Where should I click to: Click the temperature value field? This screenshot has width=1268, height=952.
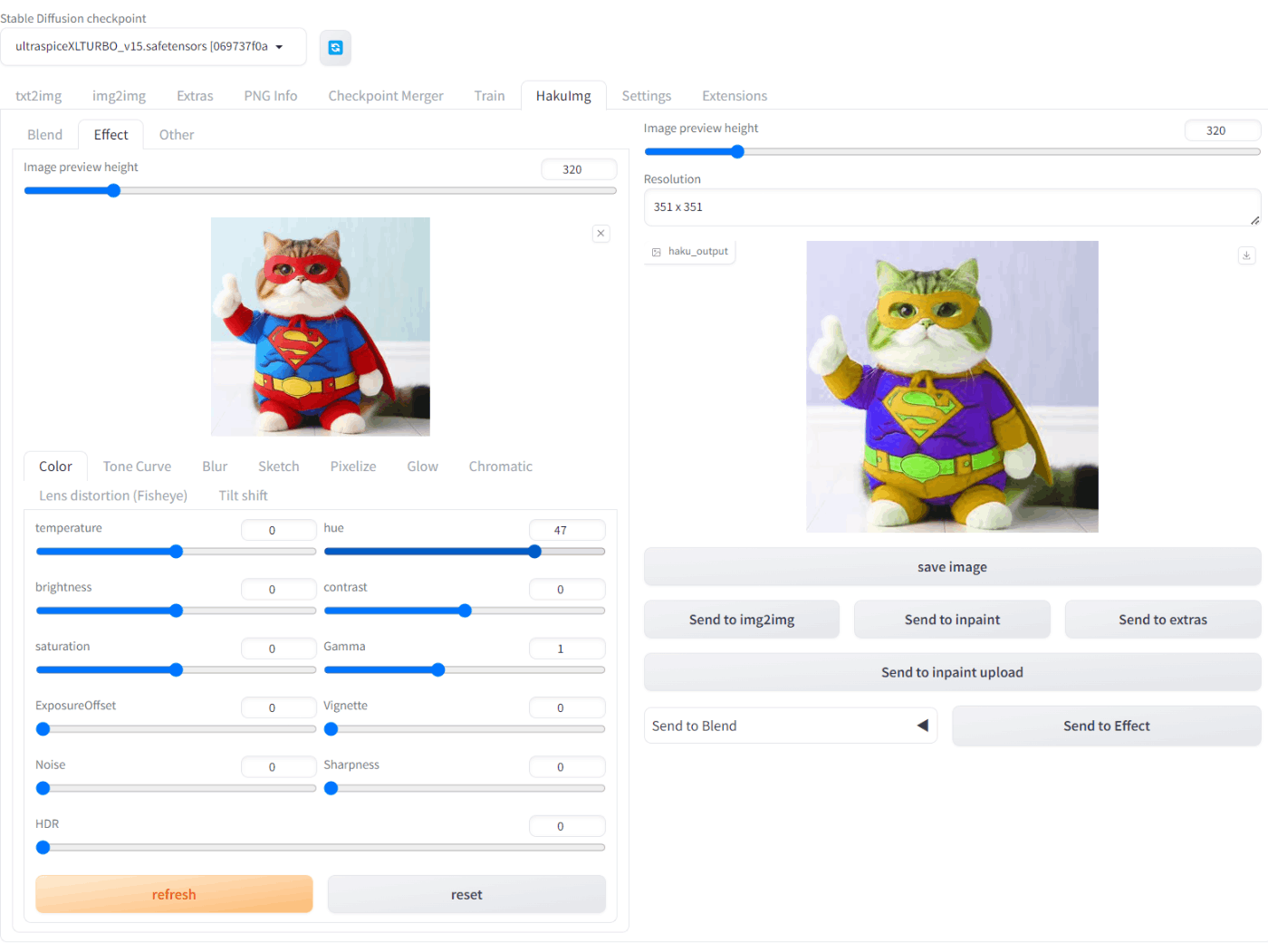pyautogui.click(x=278, y=530)
